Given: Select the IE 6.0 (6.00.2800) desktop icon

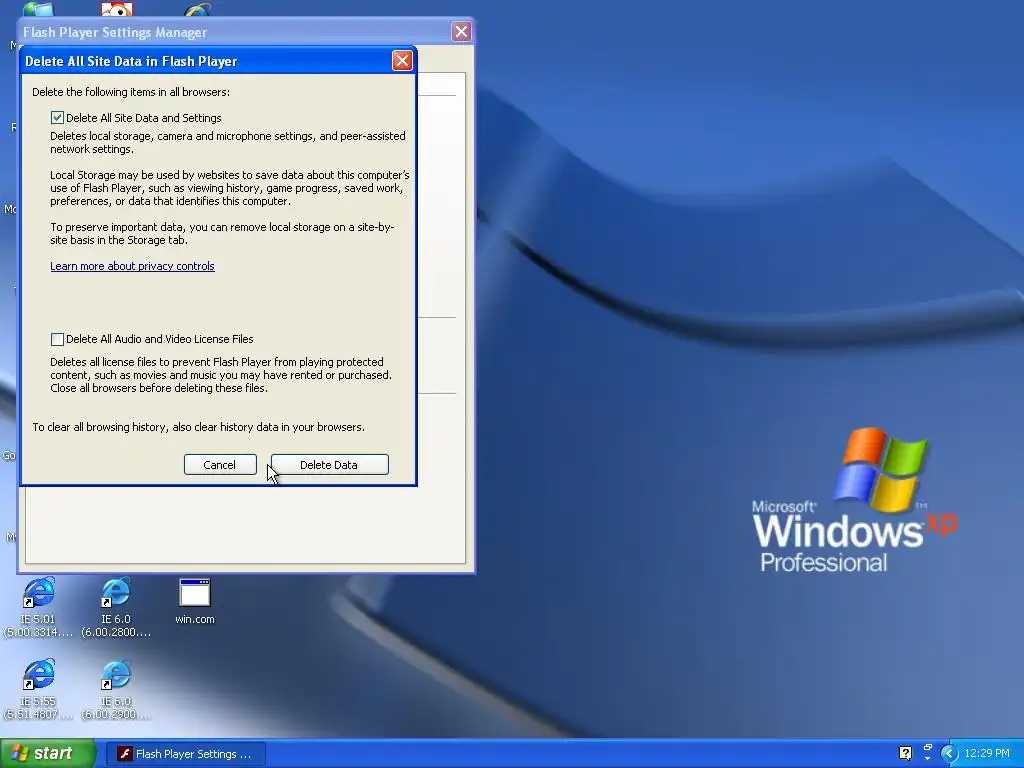Looking at the screenshot, I should 116,607.
